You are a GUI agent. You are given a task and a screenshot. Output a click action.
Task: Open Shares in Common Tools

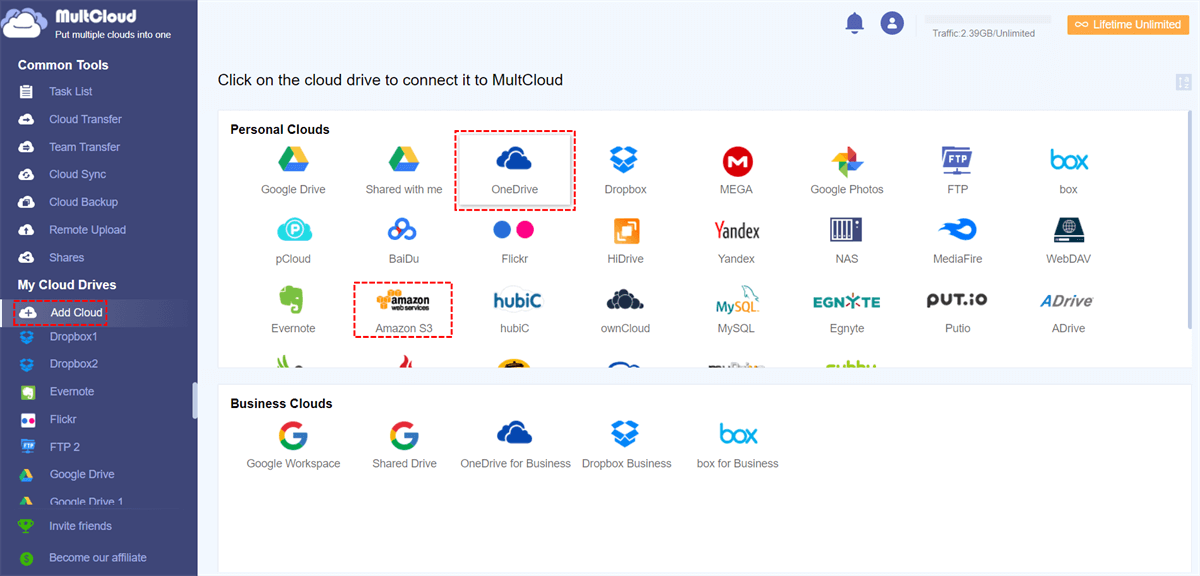[x=66, y=258]
